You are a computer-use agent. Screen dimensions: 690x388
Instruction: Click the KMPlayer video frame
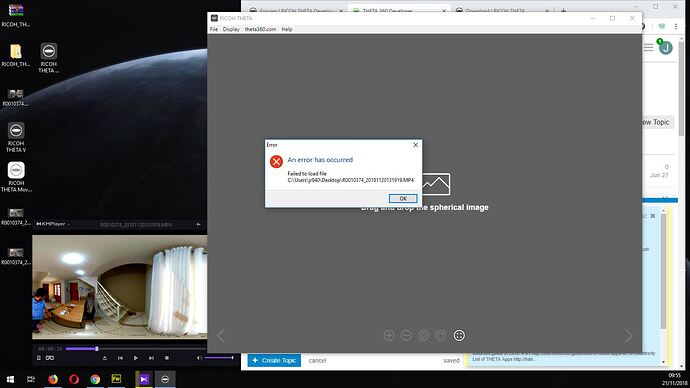click(120, 287)
